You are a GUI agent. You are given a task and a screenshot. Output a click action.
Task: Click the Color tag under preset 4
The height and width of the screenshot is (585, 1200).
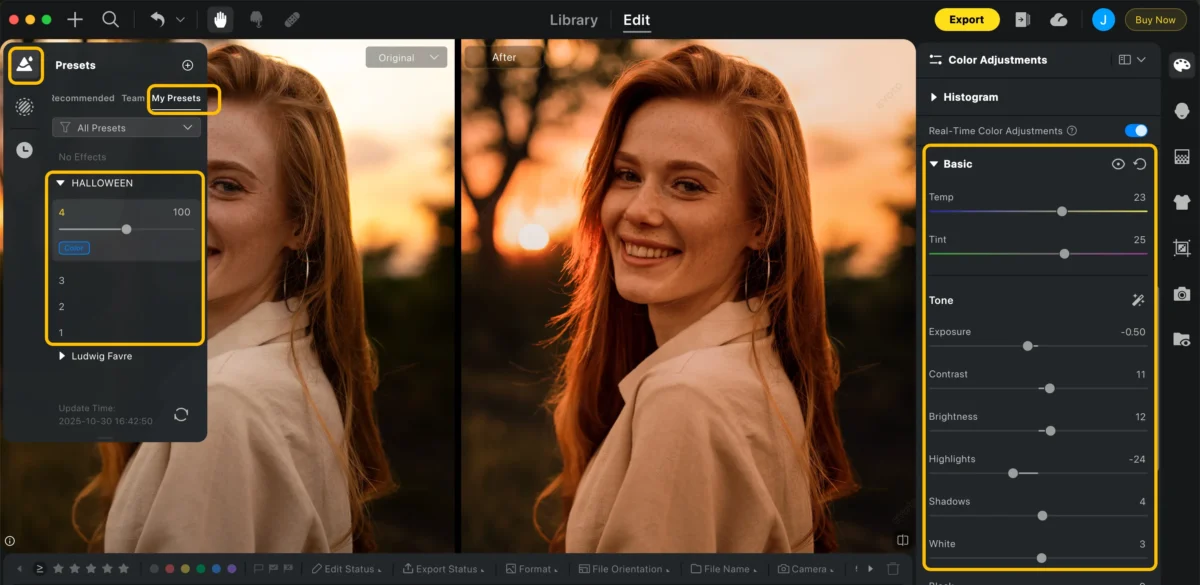coord(74,248)
